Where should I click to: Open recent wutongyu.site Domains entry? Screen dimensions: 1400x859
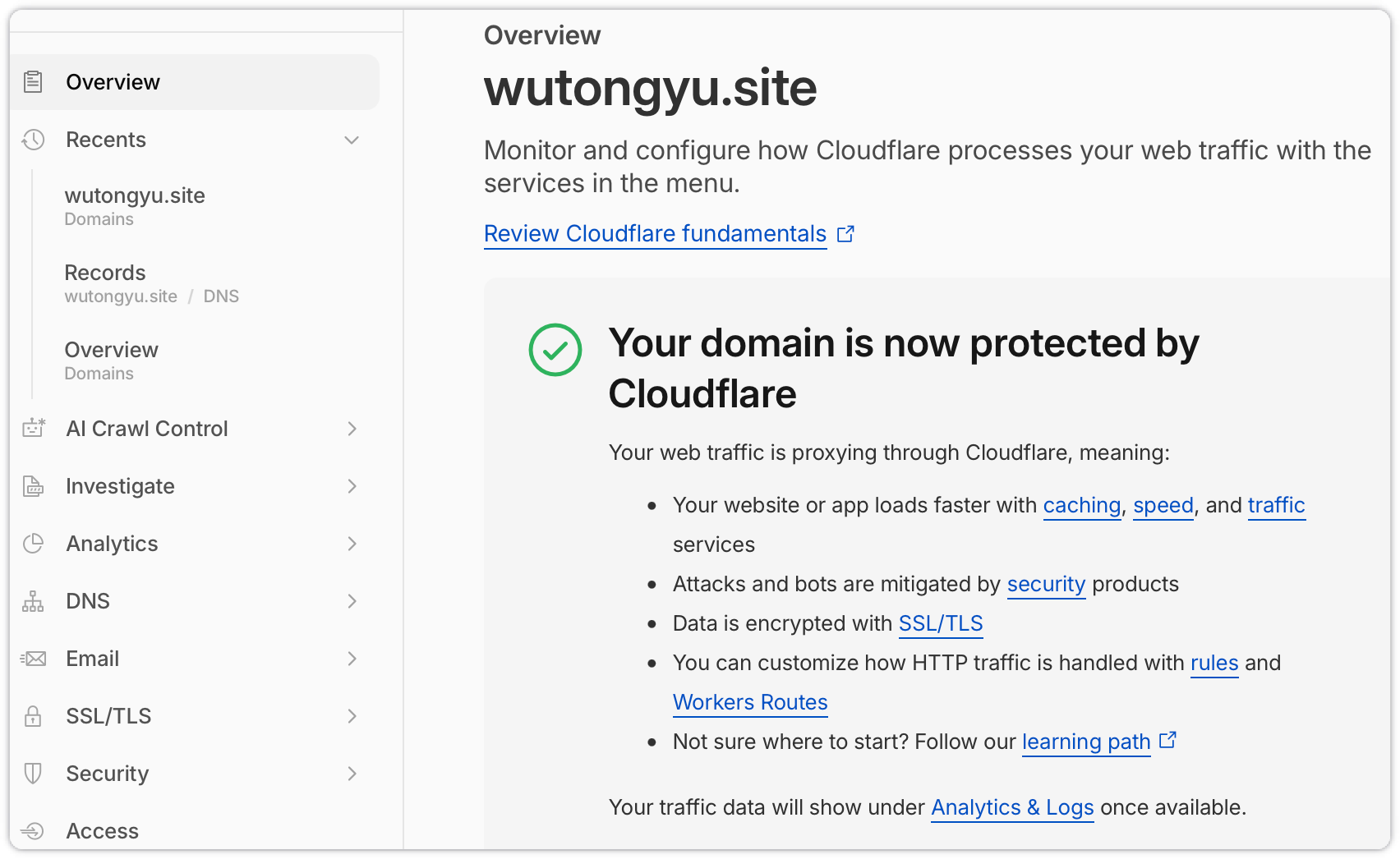135,206
